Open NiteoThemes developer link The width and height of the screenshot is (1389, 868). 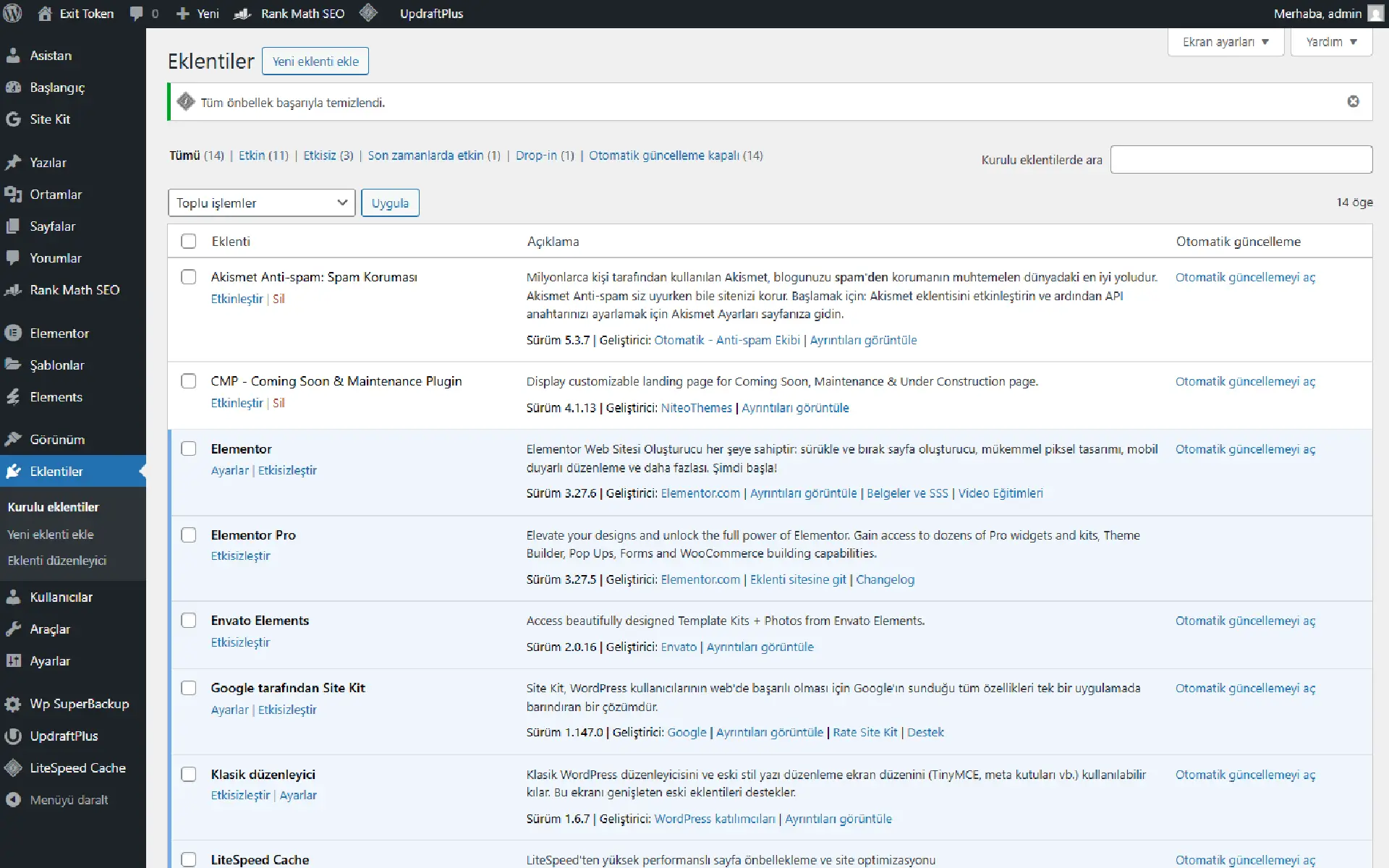[696, 408]
